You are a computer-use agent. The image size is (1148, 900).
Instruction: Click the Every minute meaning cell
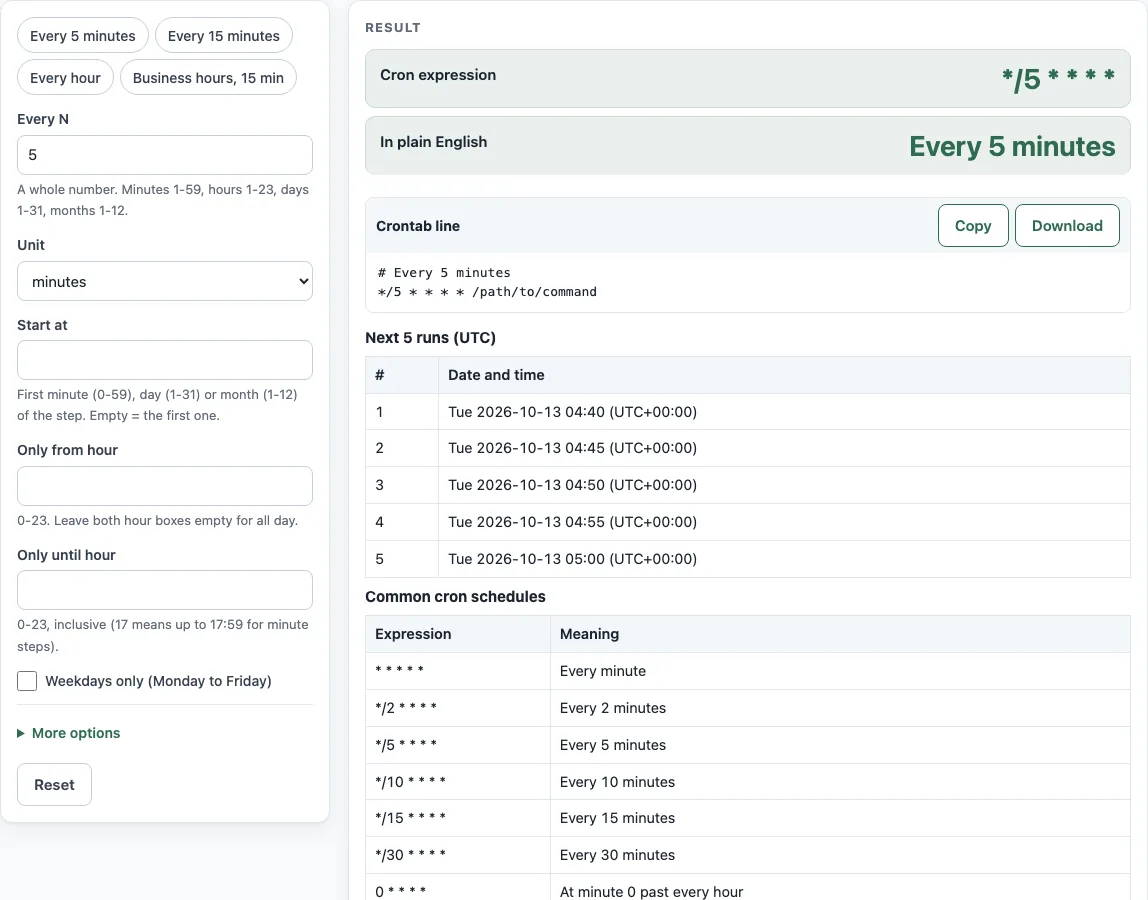pos(840,671)
